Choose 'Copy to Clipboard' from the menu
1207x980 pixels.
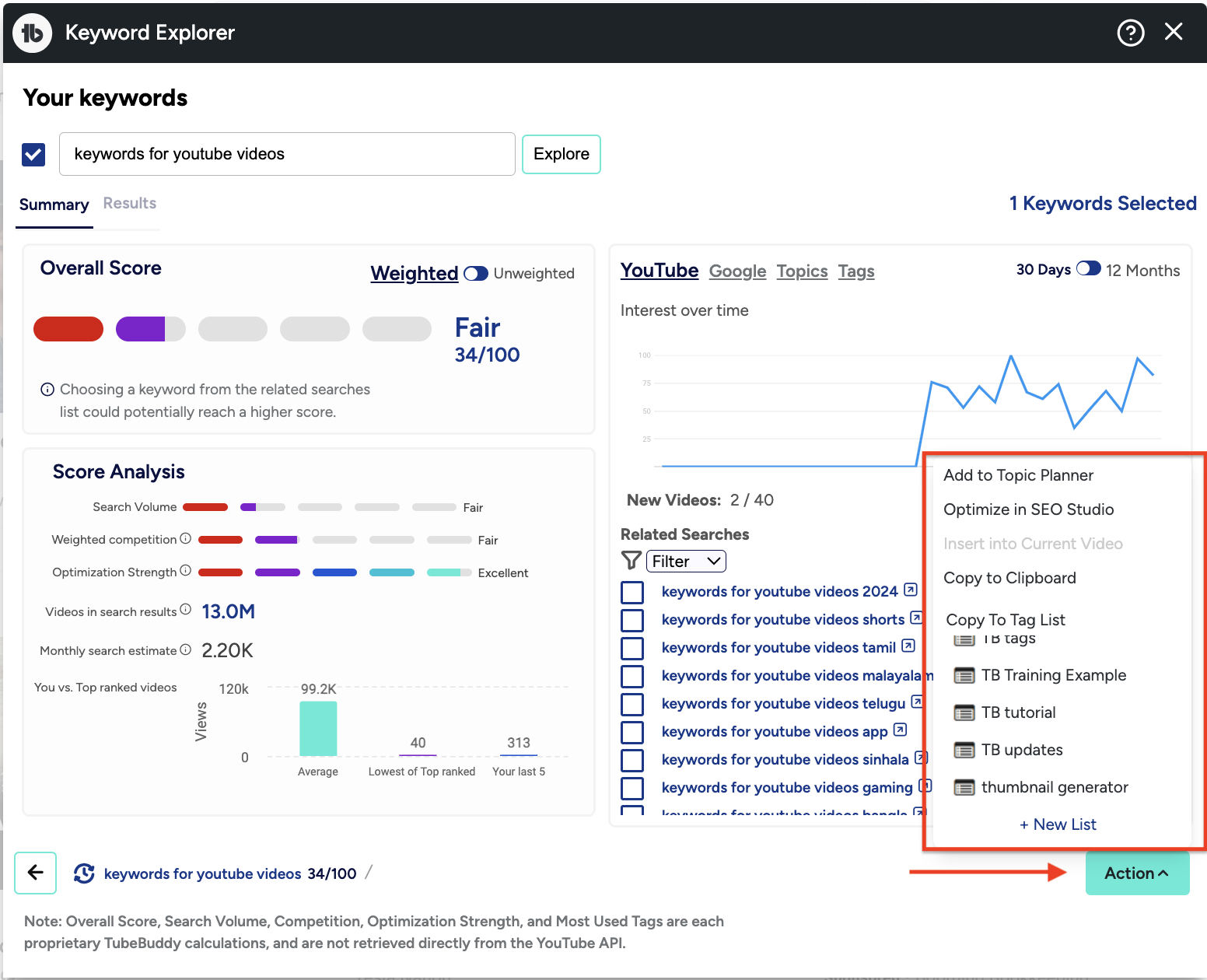click(1010, 578)
